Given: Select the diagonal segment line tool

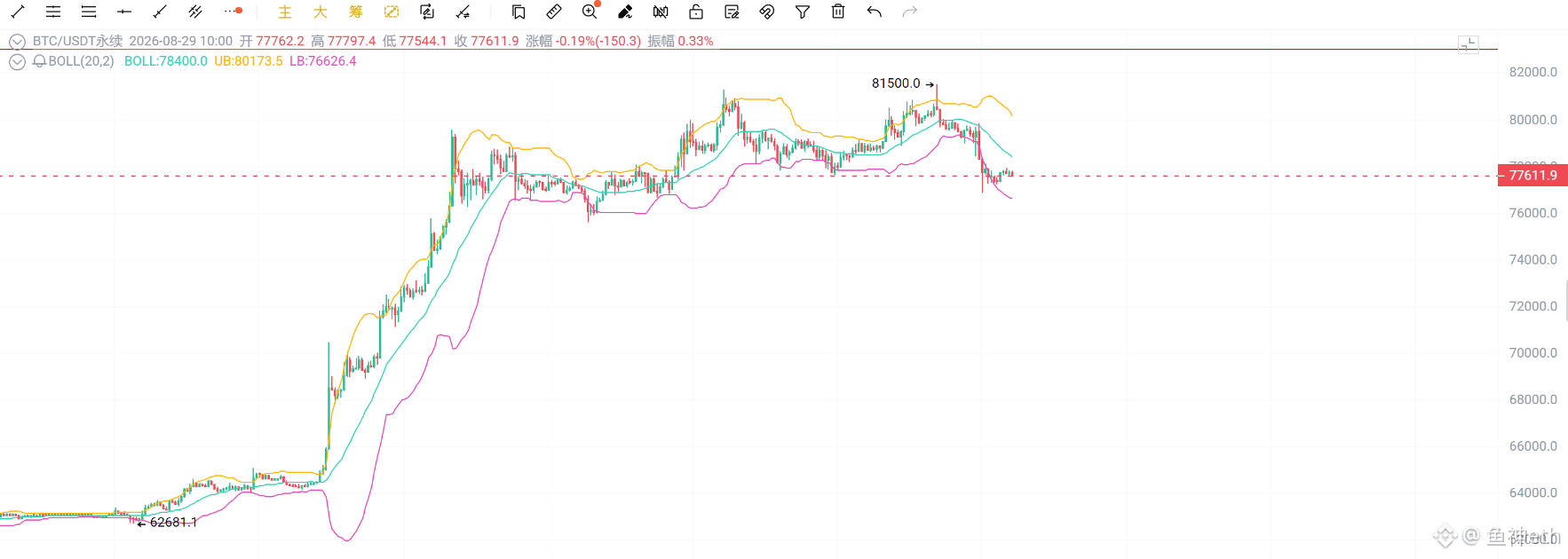Looking at the screenshot, I should (x=160, y=12).
